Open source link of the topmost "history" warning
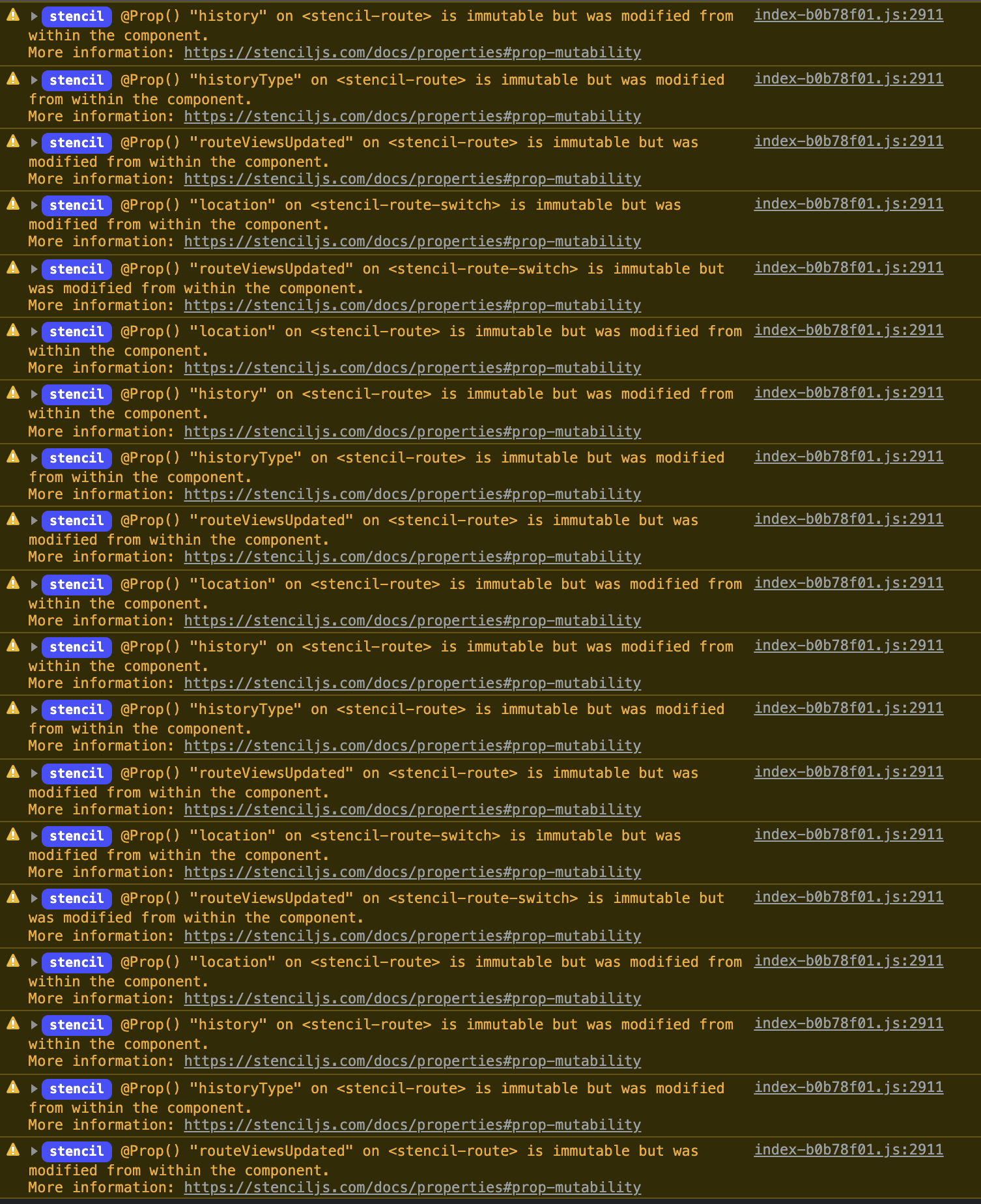 tap(848, 15)
